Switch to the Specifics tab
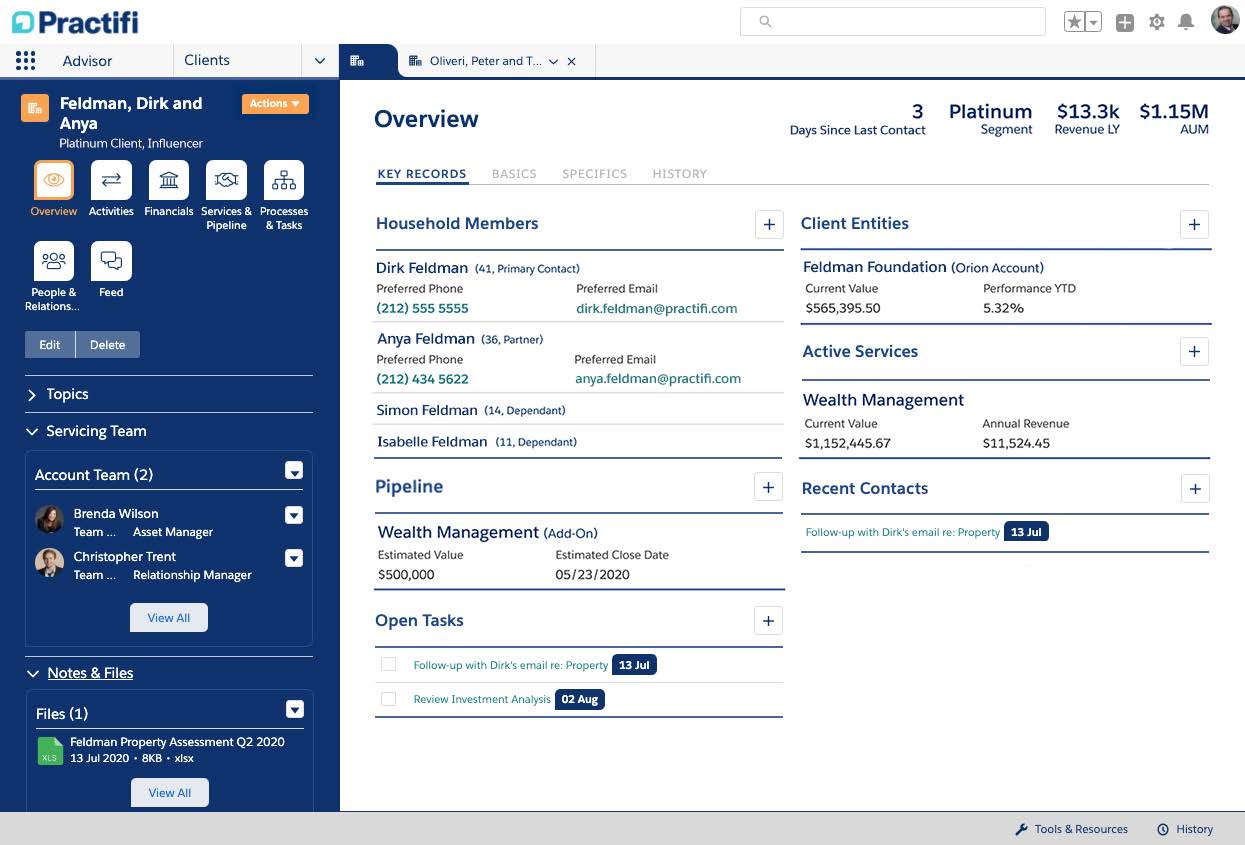This screenshot has height=845, width=1245. coord(595,174)
